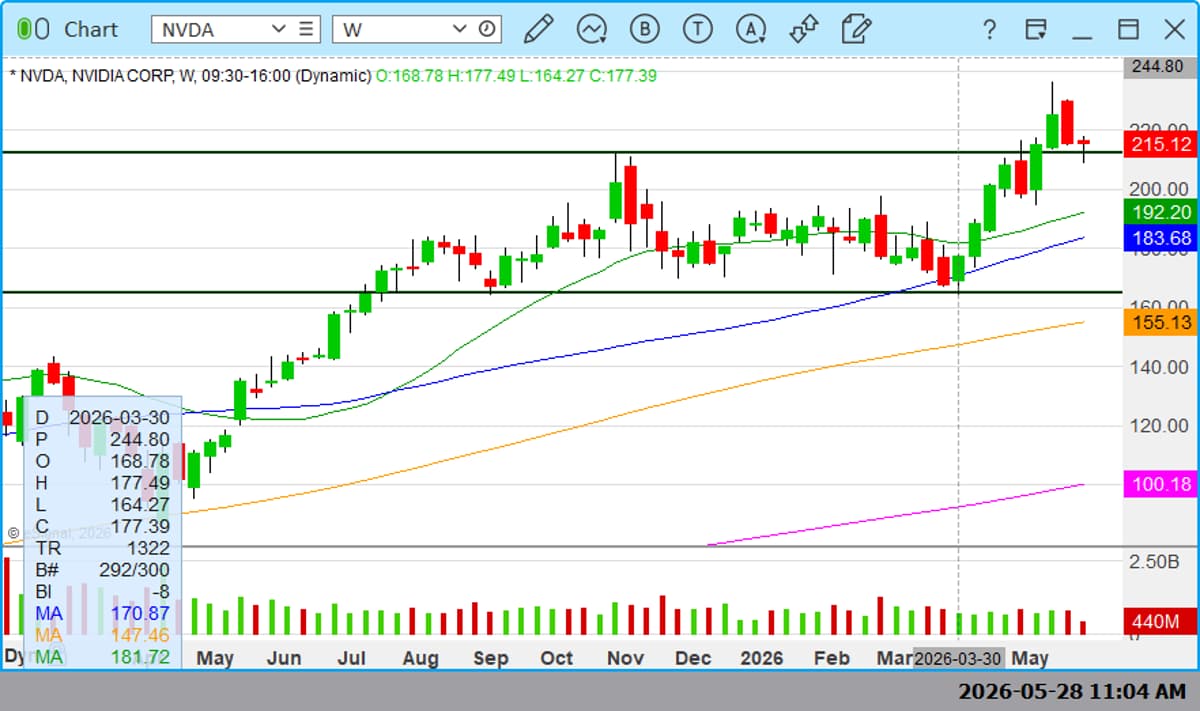The height and width of the screenshot is (711, 1200).
Task: Click the circled T toolbar icon
Action: 697,29
